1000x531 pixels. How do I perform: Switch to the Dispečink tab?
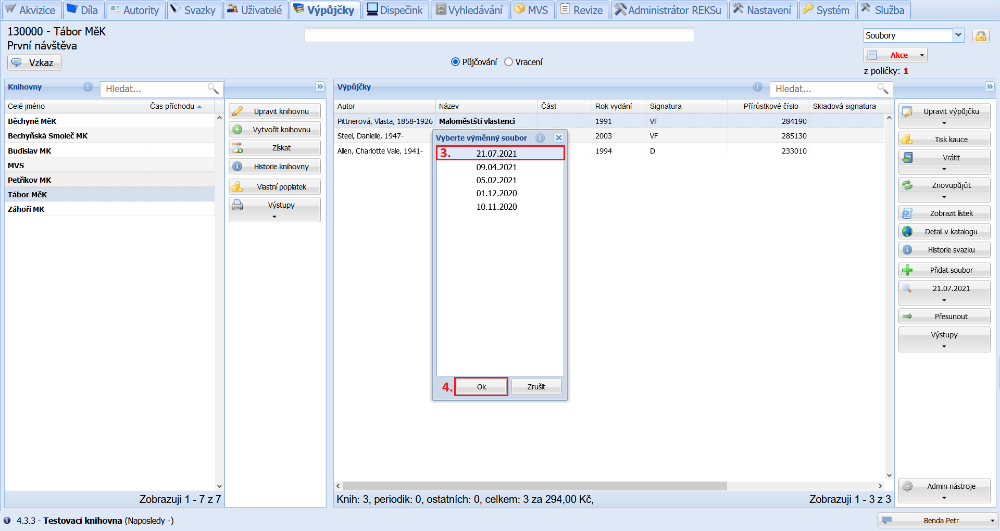pos(394,10)
